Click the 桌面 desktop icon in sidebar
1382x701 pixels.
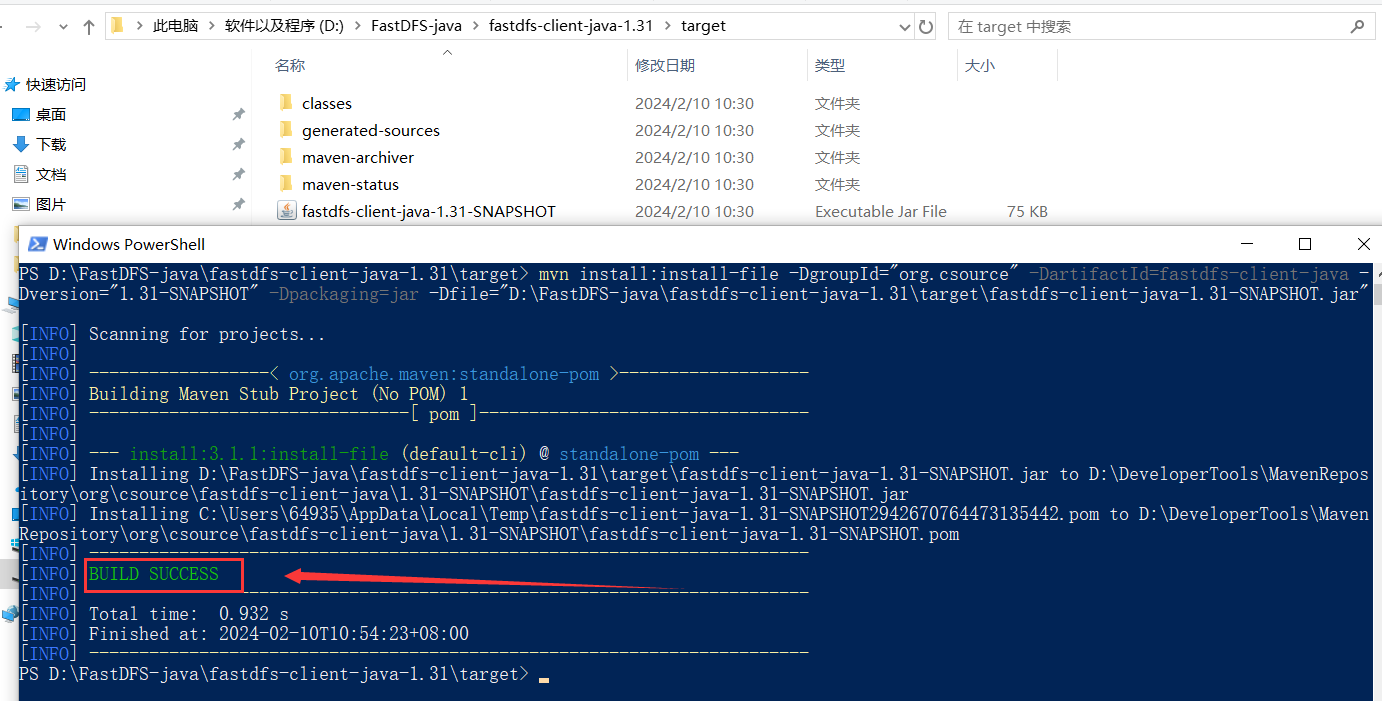click(21, 115)
